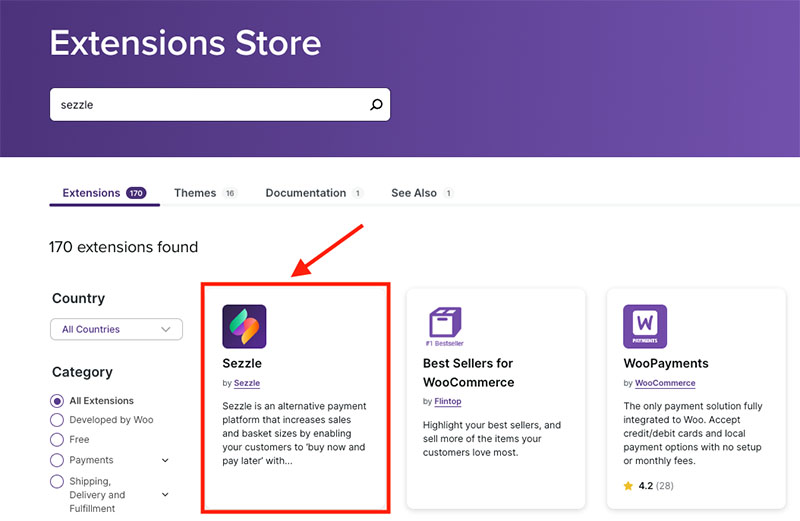Expand Shipping, Delivery and Fulfillment chevron

(x=165, y=494)
